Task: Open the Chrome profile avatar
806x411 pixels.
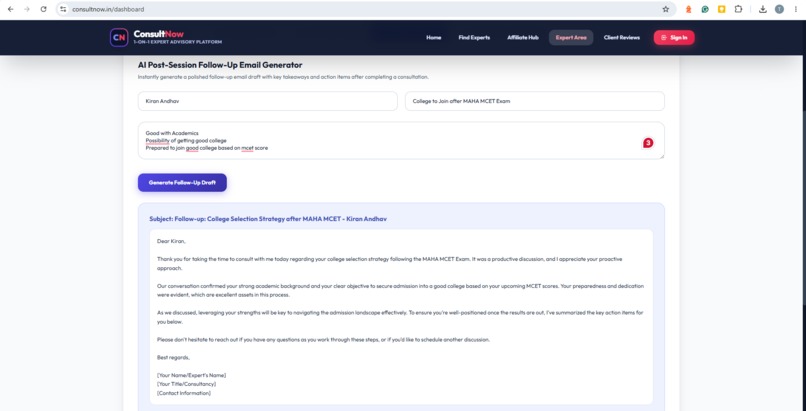Action: point(779,9)
